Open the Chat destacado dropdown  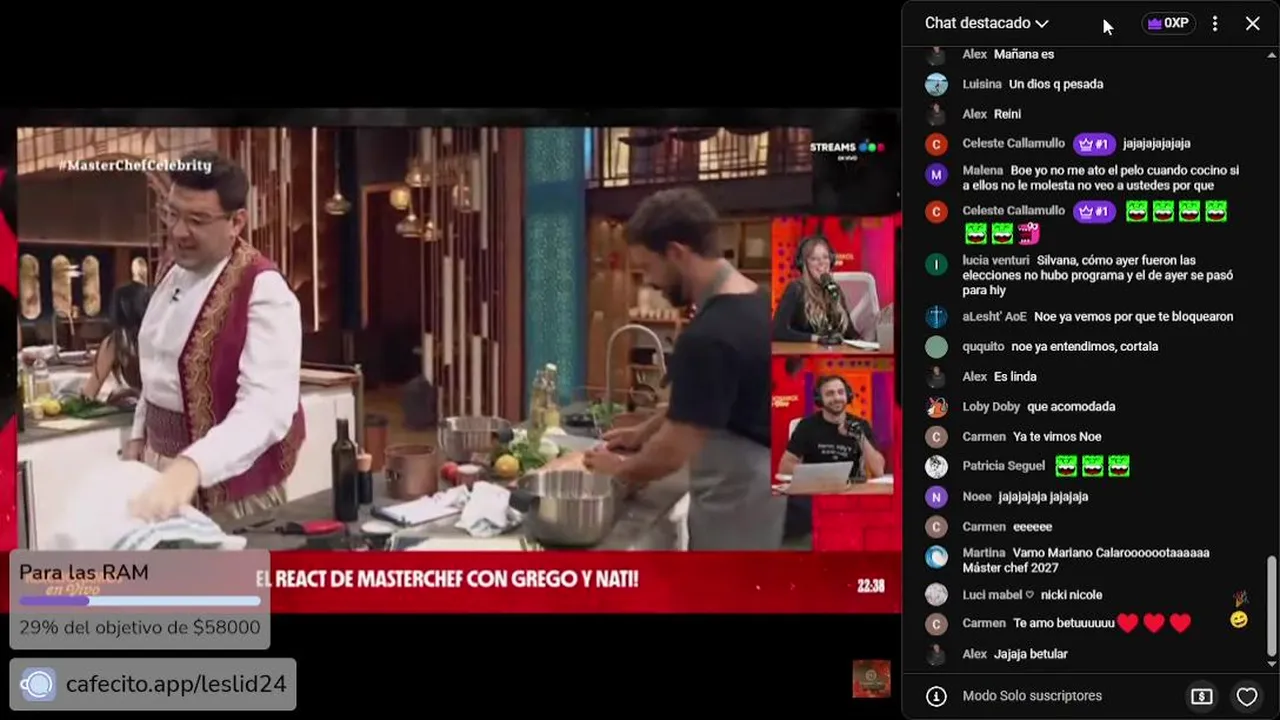[x=986, y=23]
